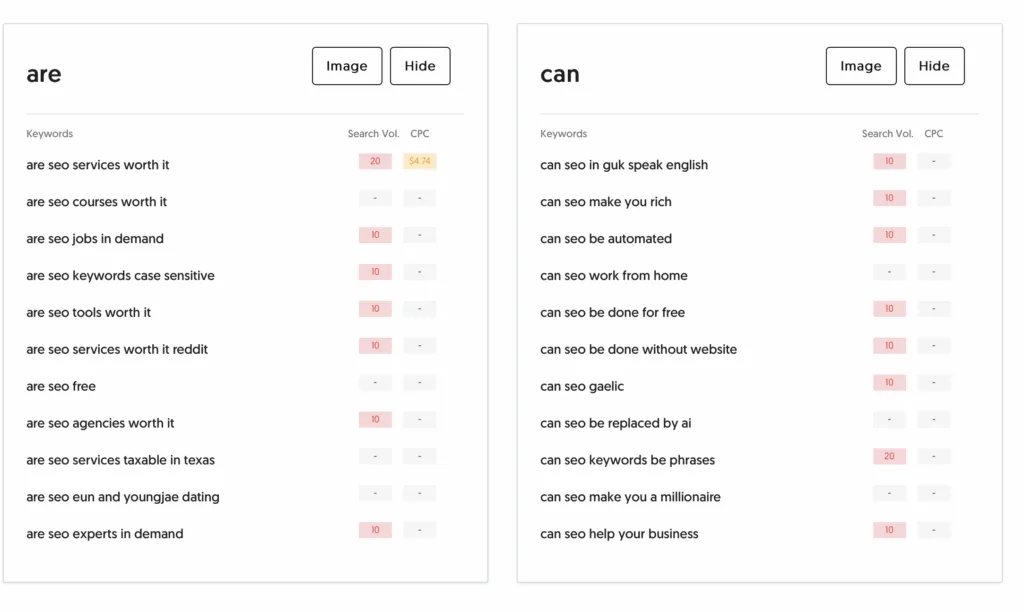Viewport: 1024px width, 612px height.
Task: Open 'can seo in guk speak english'
Action: pyautogui.click(x=624, y=165)
